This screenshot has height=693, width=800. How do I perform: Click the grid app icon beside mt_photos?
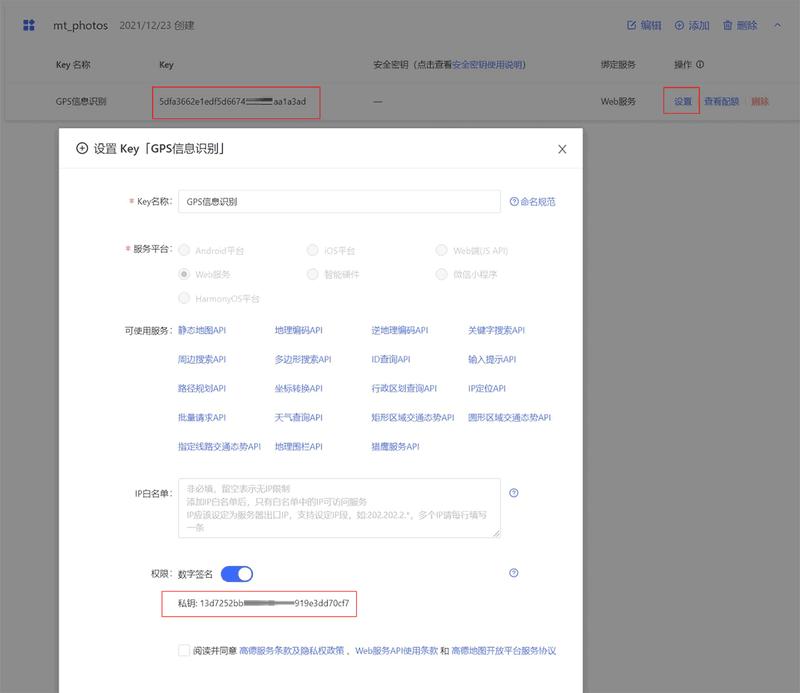(x=27, y=25)
